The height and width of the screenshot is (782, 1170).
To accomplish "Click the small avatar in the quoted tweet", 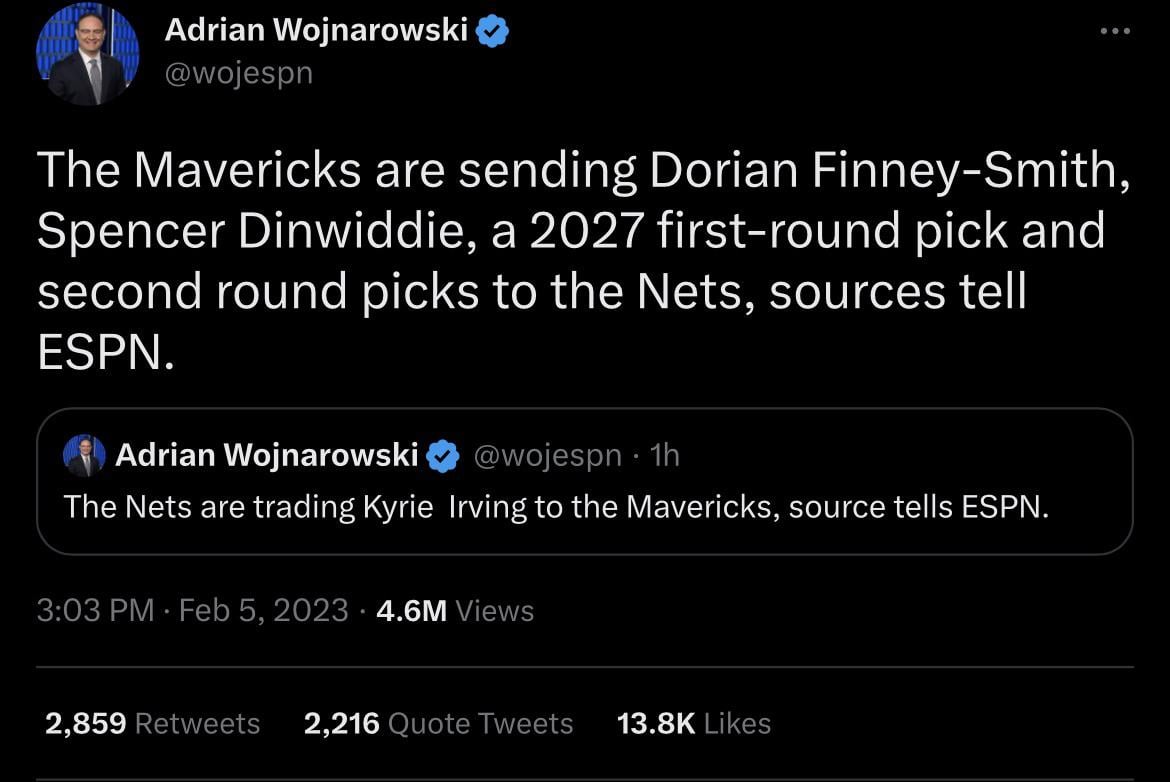I will [84, 456].
